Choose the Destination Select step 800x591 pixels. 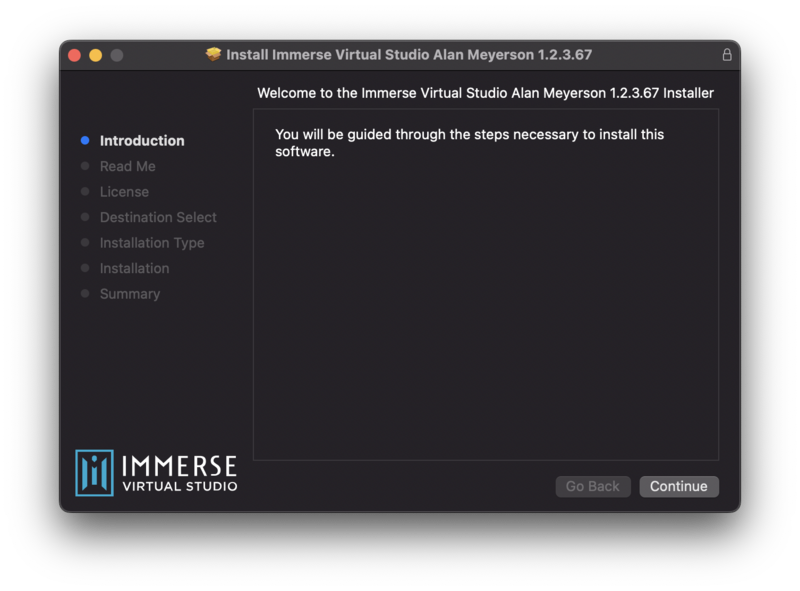[158, 217]
